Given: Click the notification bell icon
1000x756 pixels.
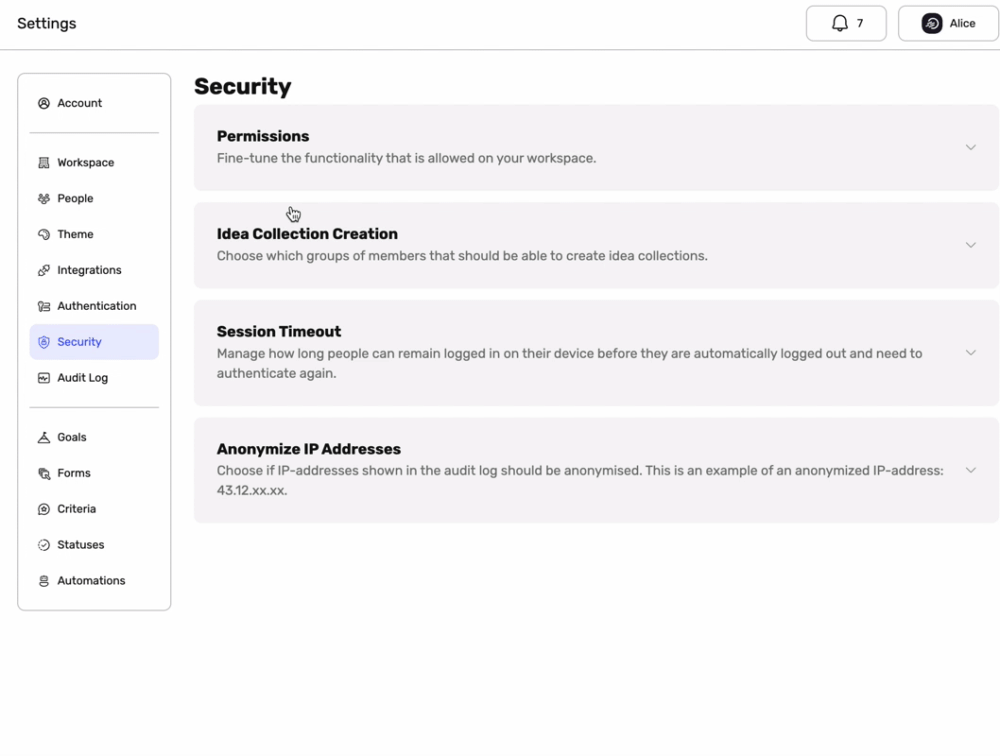Looking at the screenshot, I should pyautogui.click(x=839, y=24).
